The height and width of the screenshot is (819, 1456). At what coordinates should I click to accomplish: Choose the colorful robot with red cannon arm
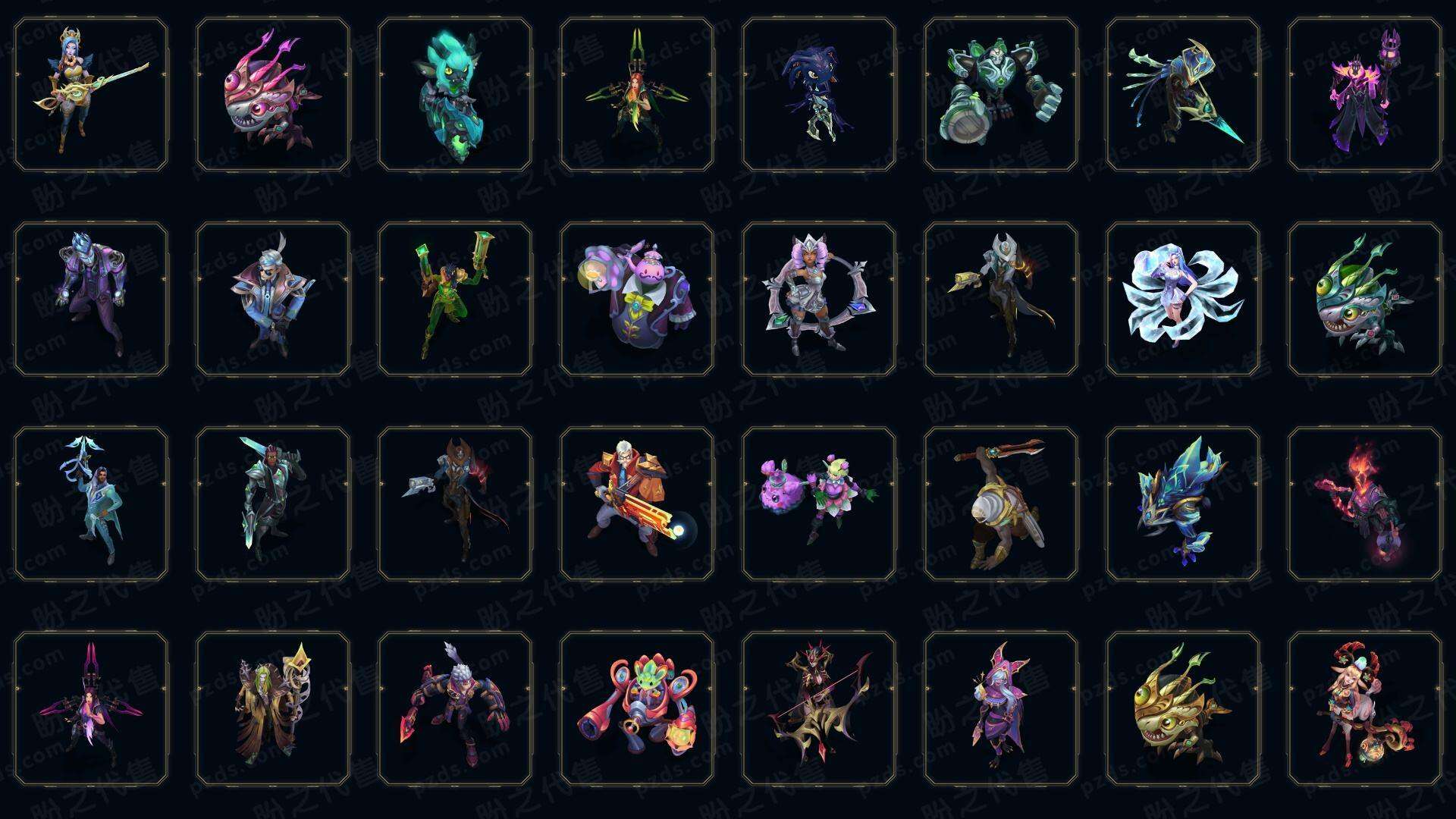pyautogui.click(x=637, y=708)
